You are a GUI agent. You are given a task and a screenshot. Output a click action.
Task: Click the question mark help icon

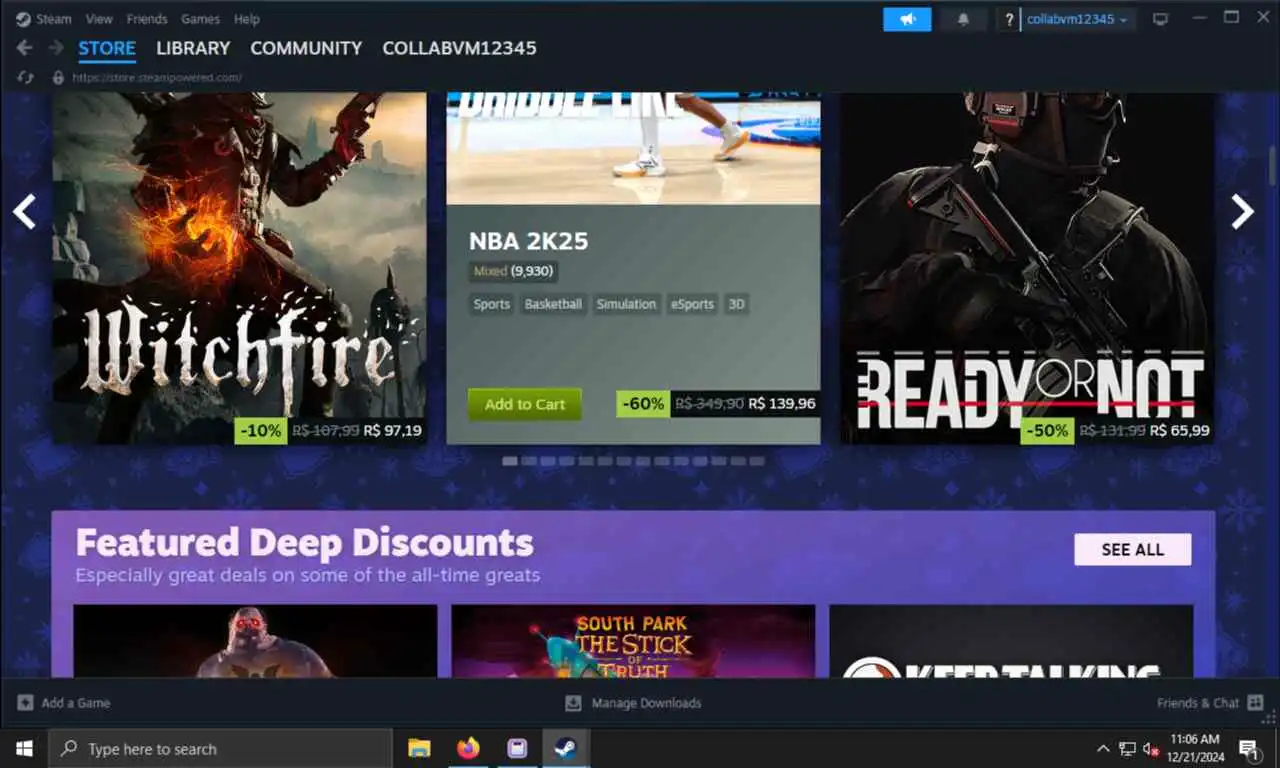point(1009,19)
